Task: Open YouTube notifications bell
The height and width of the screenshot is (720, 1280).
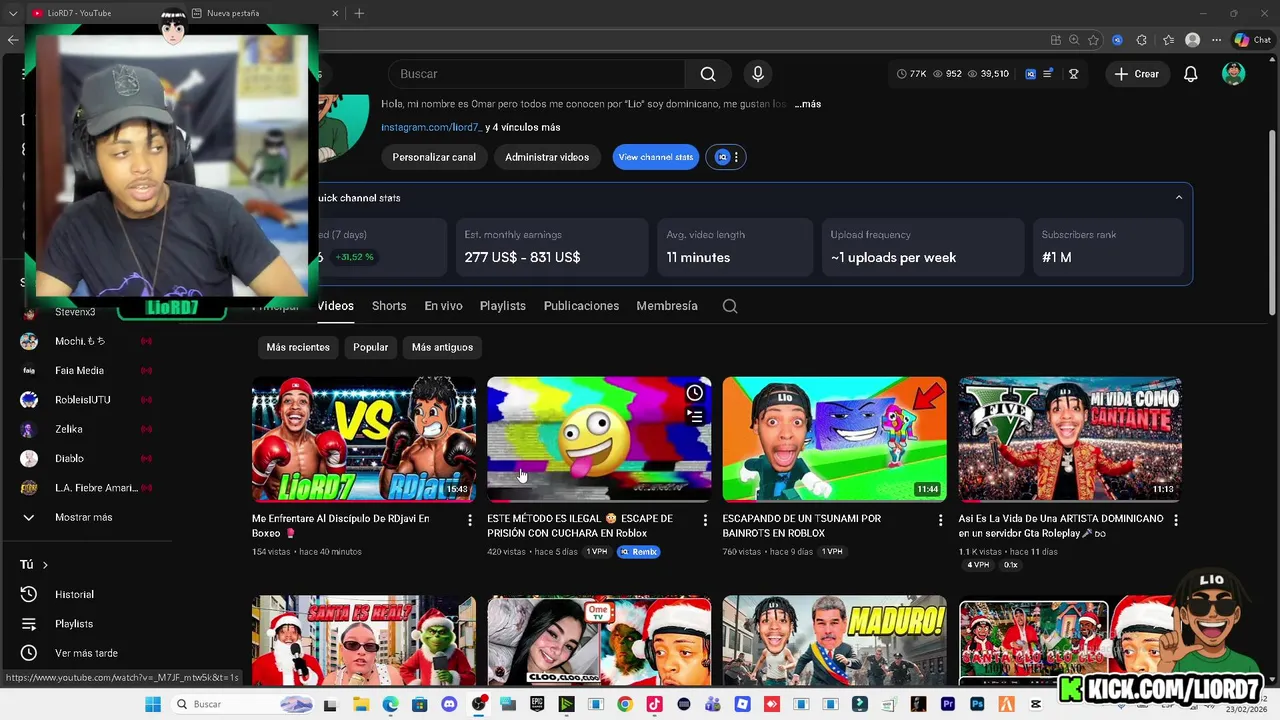Action: click(x=1190, y=74)
